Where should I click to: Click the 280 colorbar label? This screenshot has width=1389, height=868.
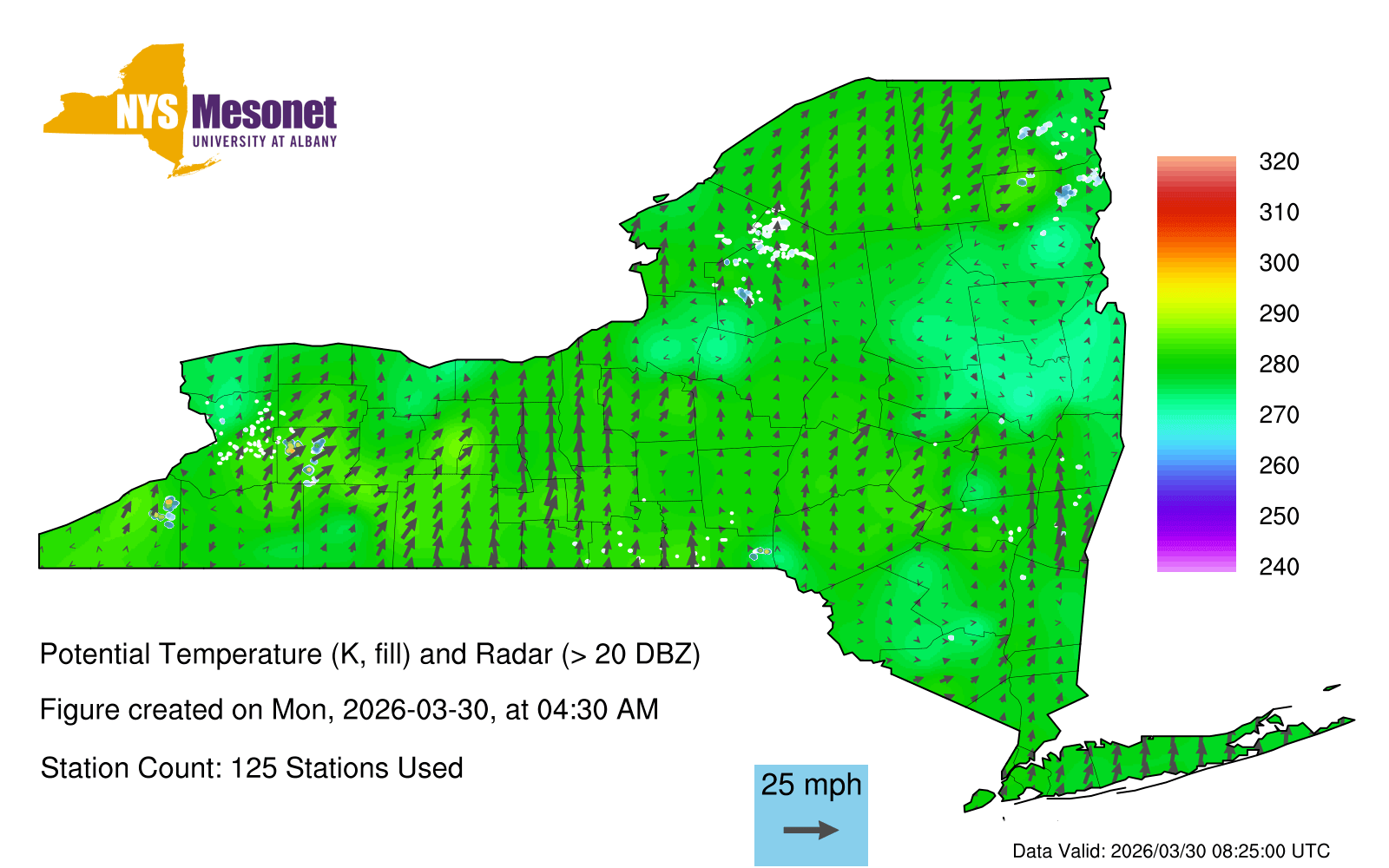[1279, 365]
